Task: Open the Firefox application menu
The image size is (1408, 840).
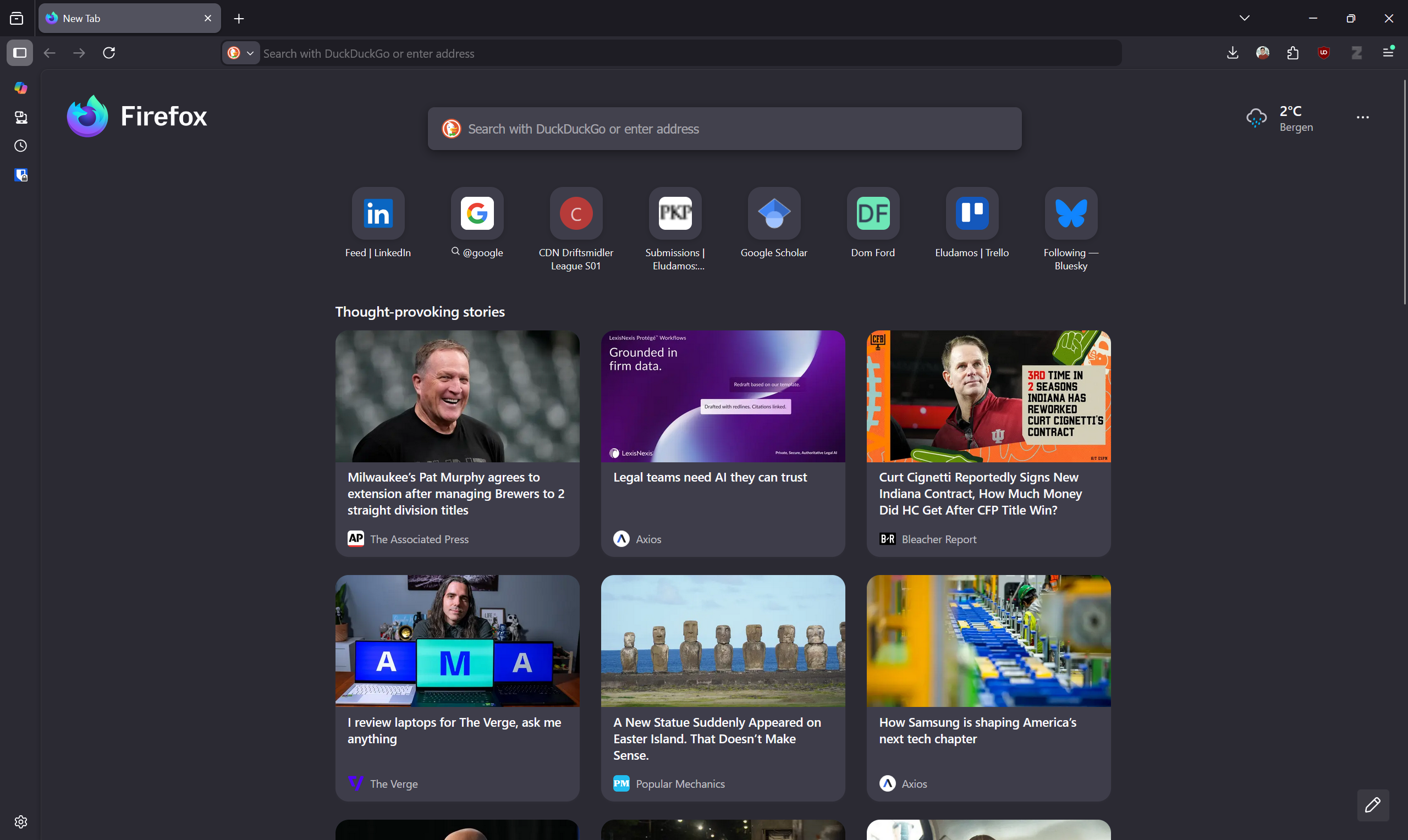Action: pyautogui.click(x=1388, y=53)
